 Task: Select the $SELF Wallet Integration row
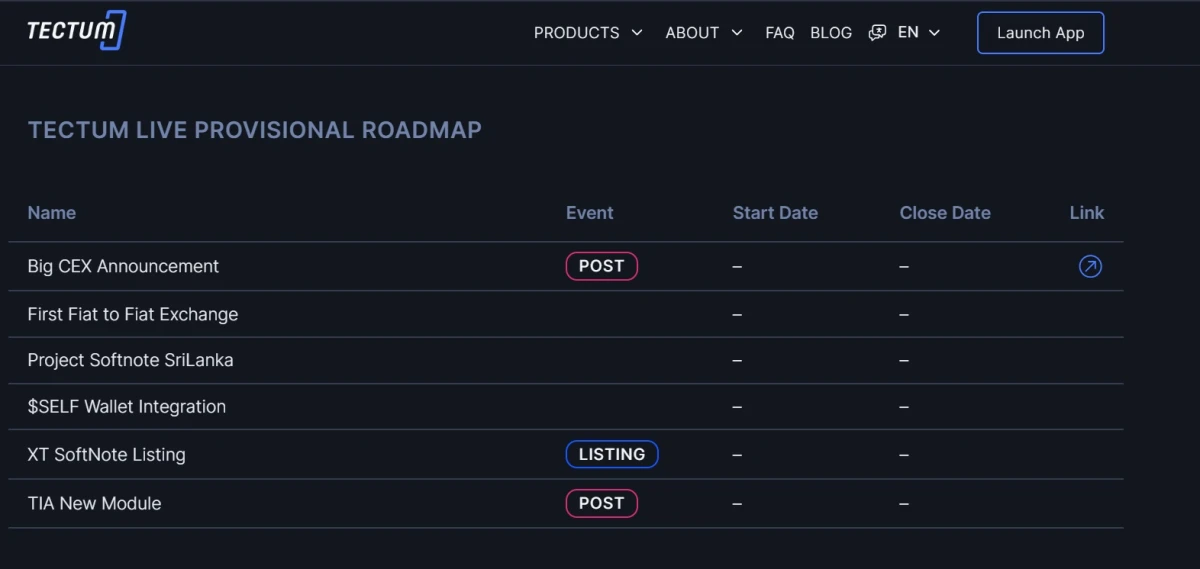[566, 407]
